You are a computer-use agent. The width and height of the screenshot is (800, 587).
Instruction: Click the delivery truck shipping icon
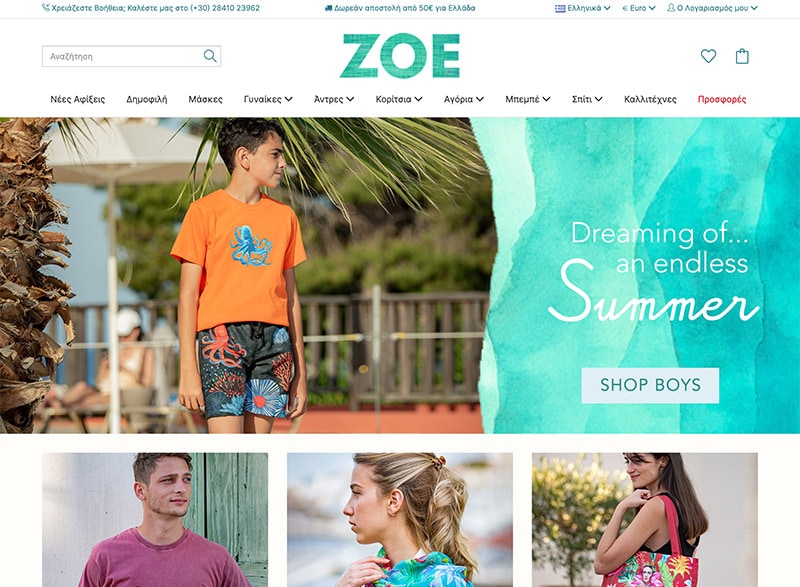click(329, 8)
